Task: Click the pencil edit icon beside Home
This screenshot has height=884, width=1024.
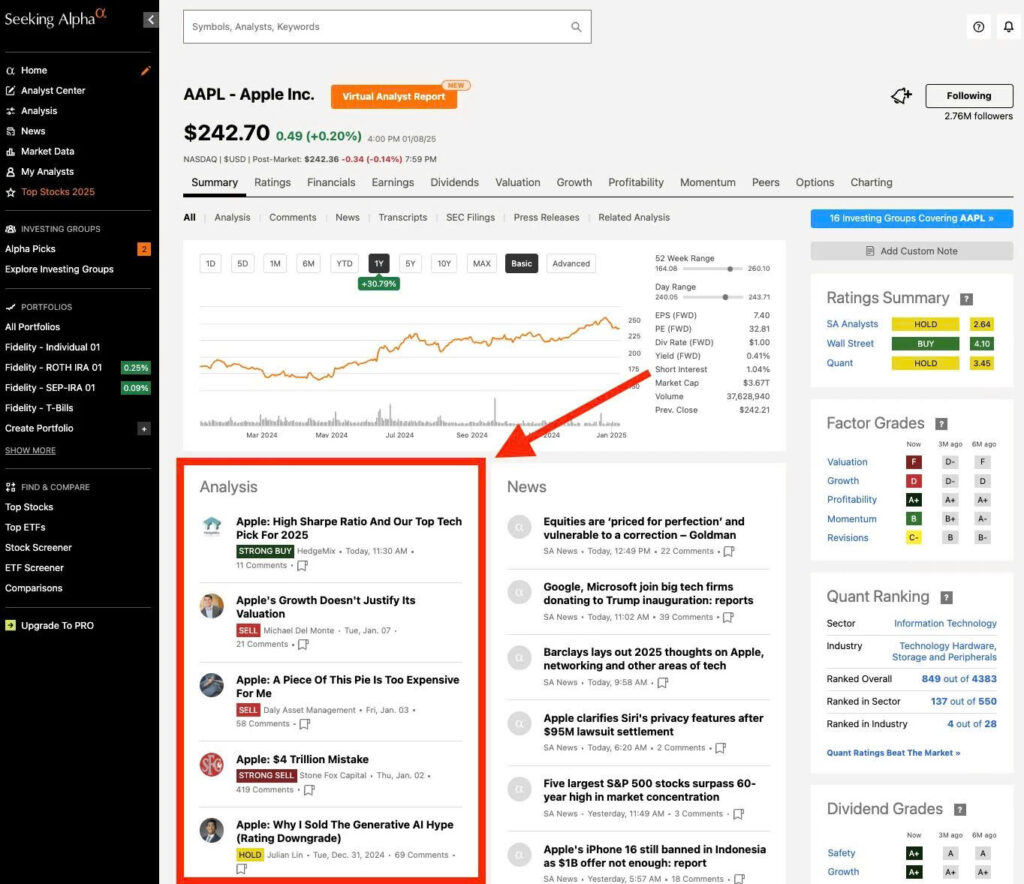Action: coord(145,71)
